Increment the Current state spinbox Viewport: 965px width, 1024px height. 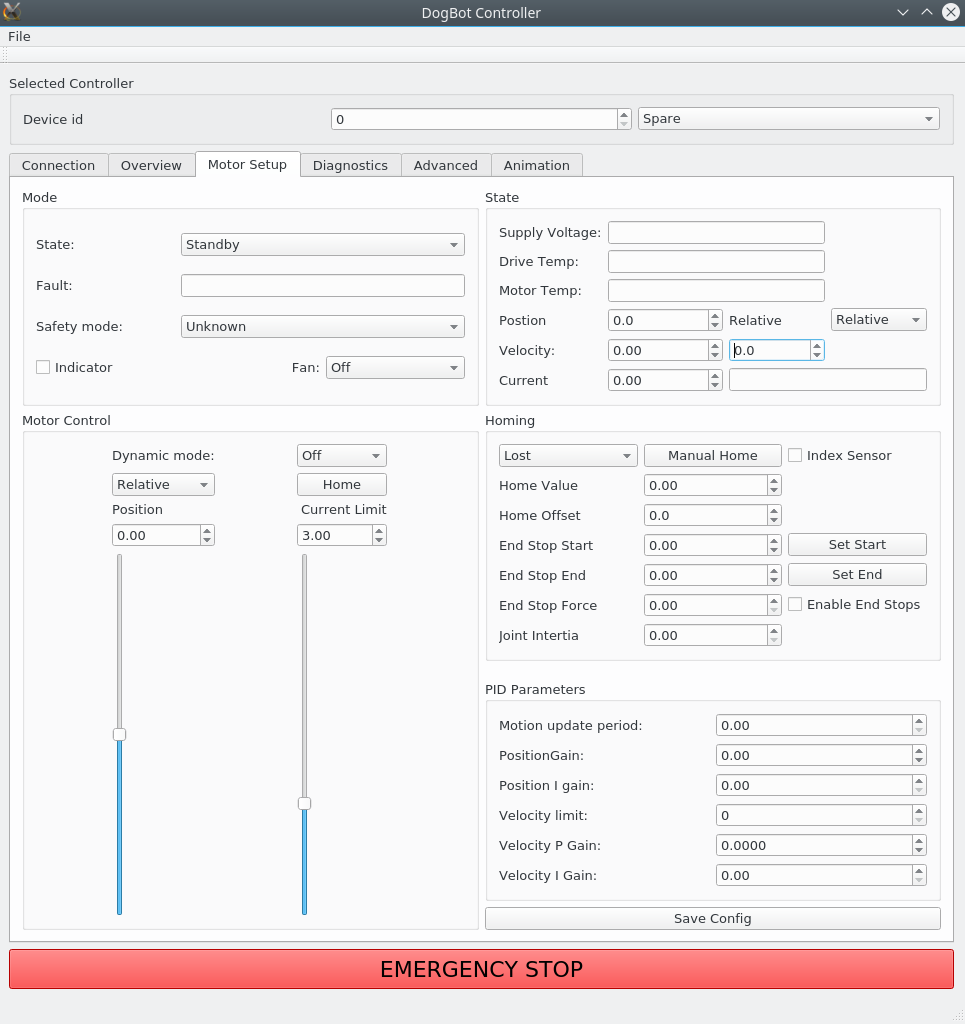(715, 376)
